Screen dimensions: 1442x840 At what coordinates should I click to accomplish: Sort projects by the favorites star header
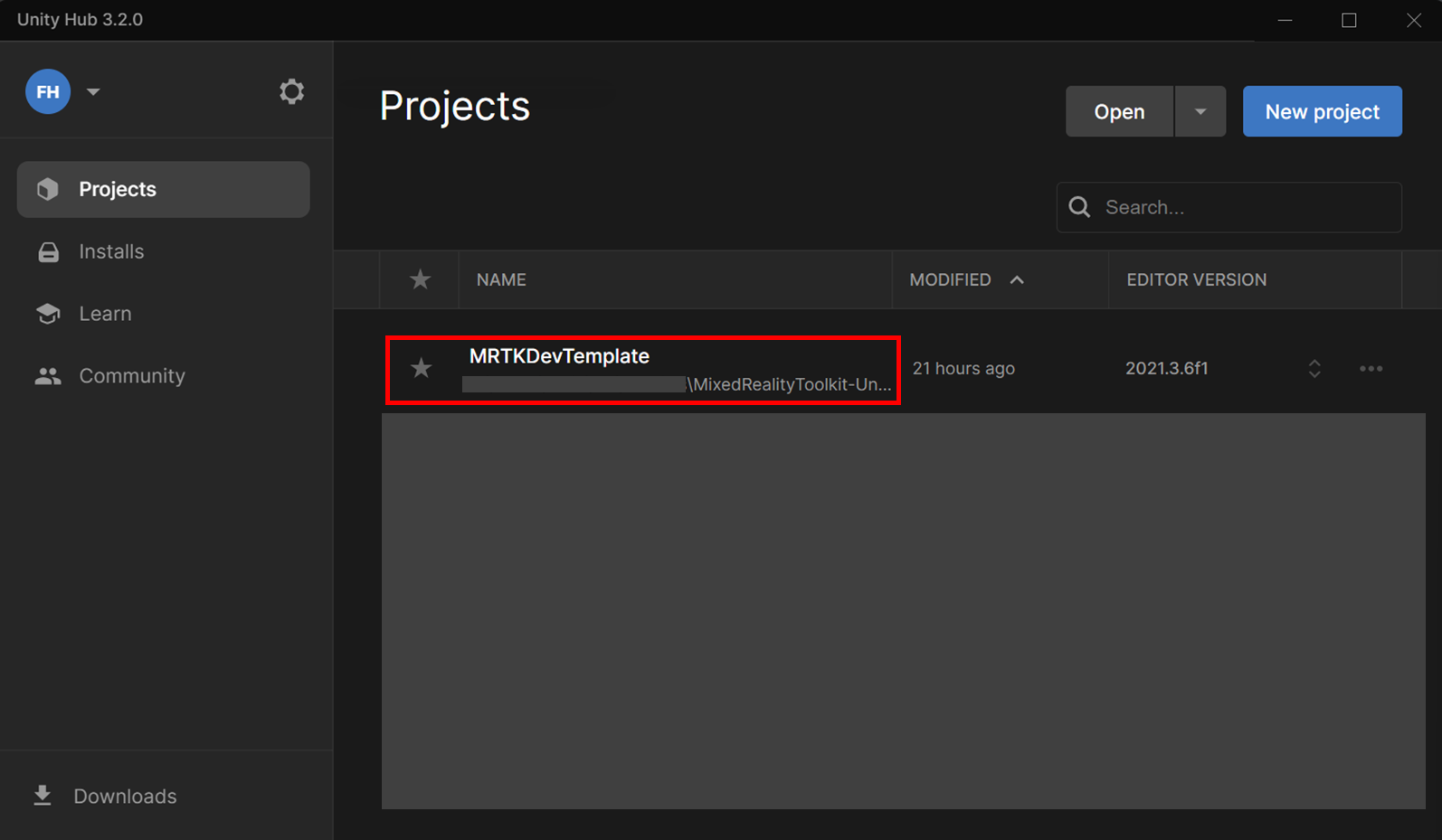click(x=420, y=279)
